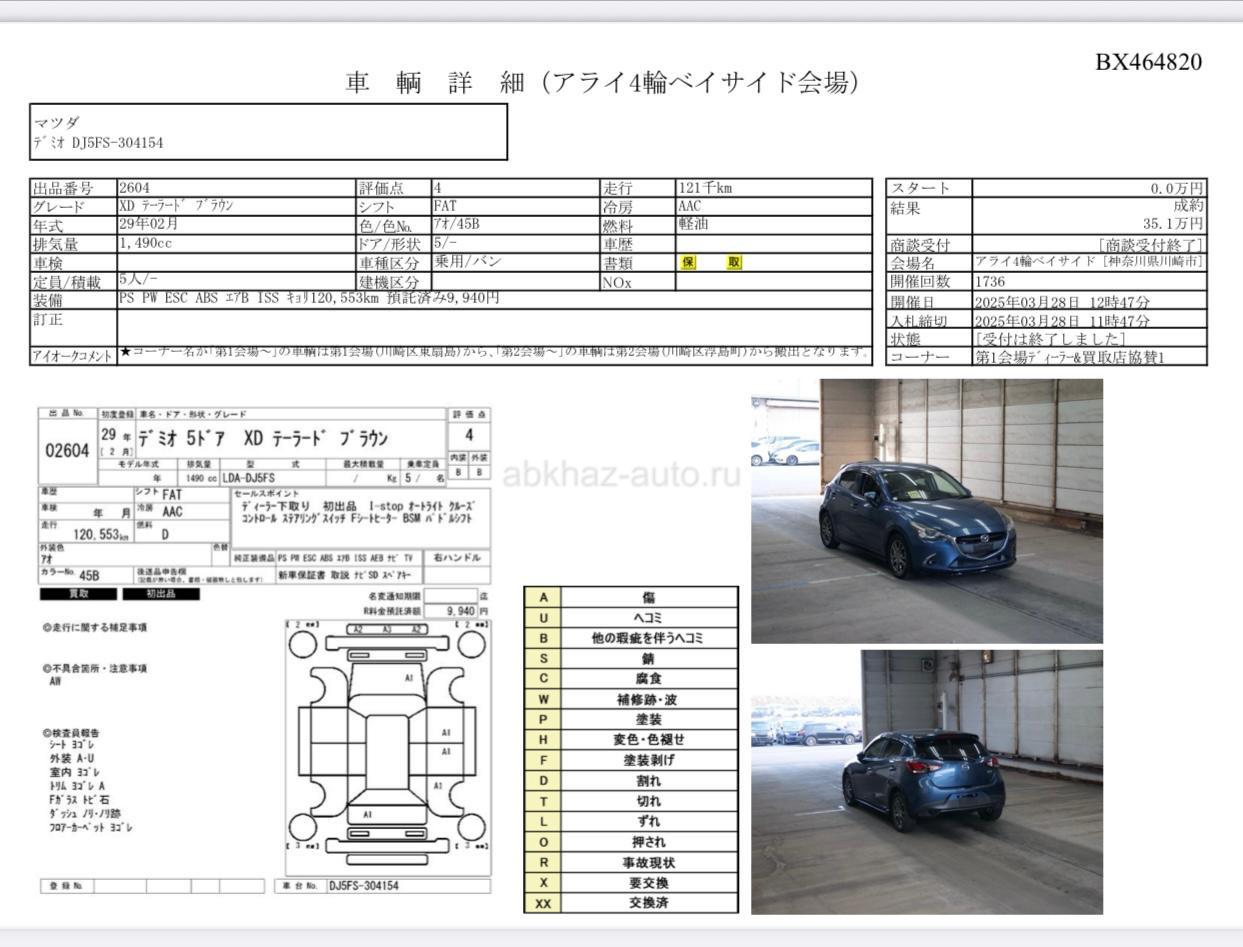The image size is (1243, 947).
Task: Open the scanned auction inspection sheet
Action: tap(266, 651)
